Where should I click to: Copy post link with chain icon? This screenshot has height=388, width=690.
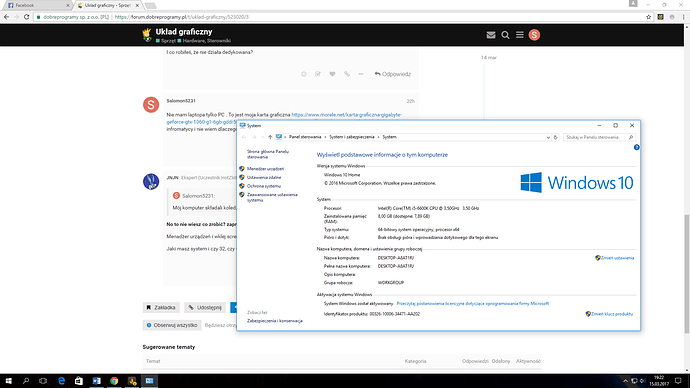347,74
